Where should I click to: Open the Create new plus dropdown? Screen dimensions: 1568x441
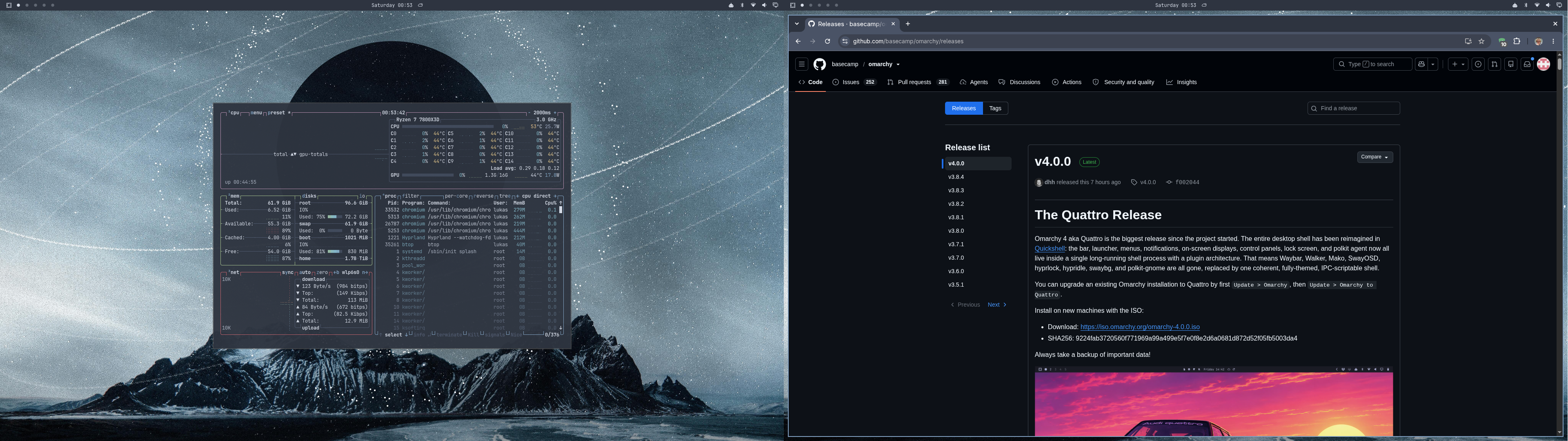(1458, 64)
